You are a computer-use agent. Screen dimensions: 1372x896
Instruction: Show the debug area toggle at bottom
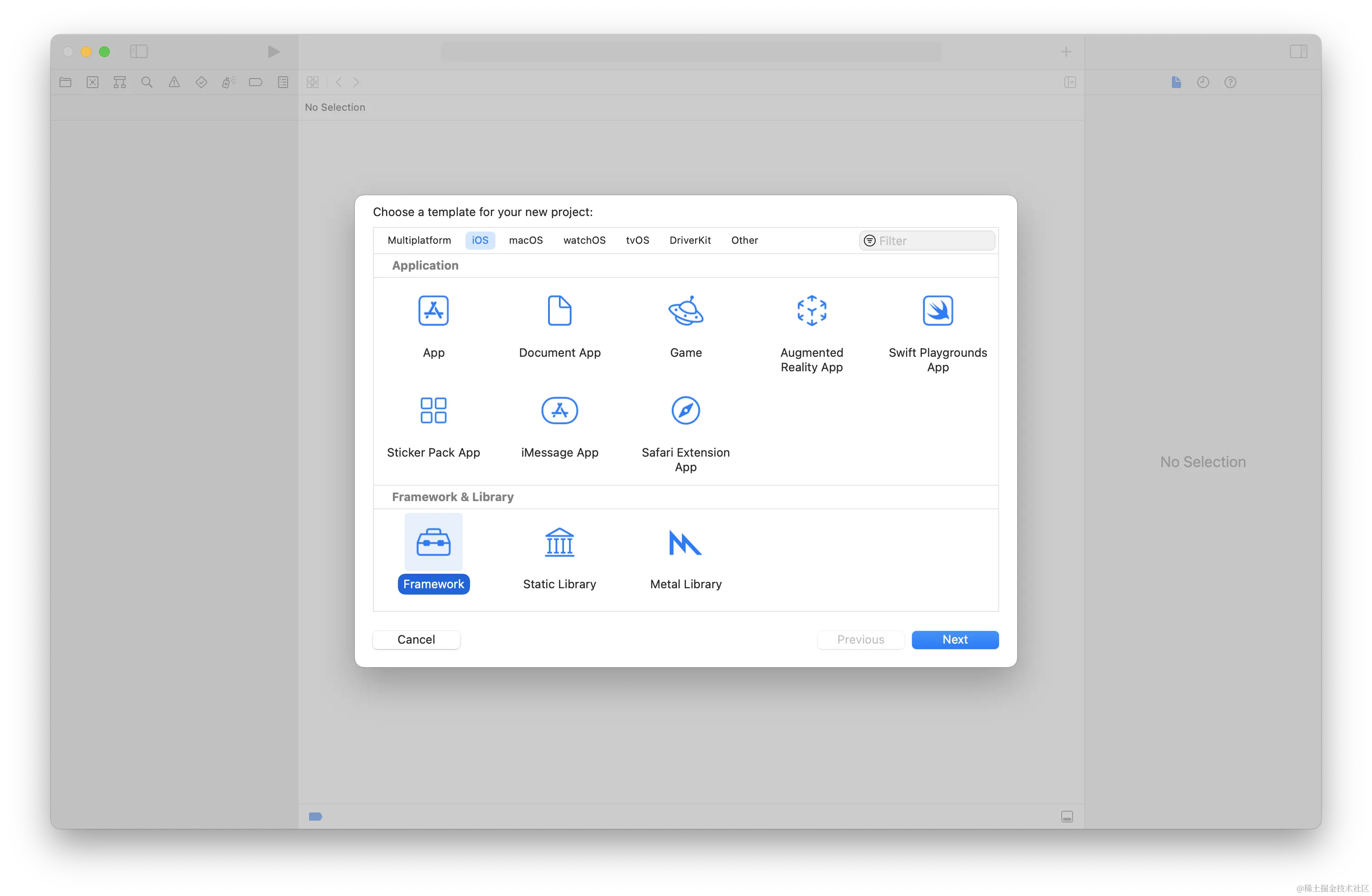point(1067,817)
